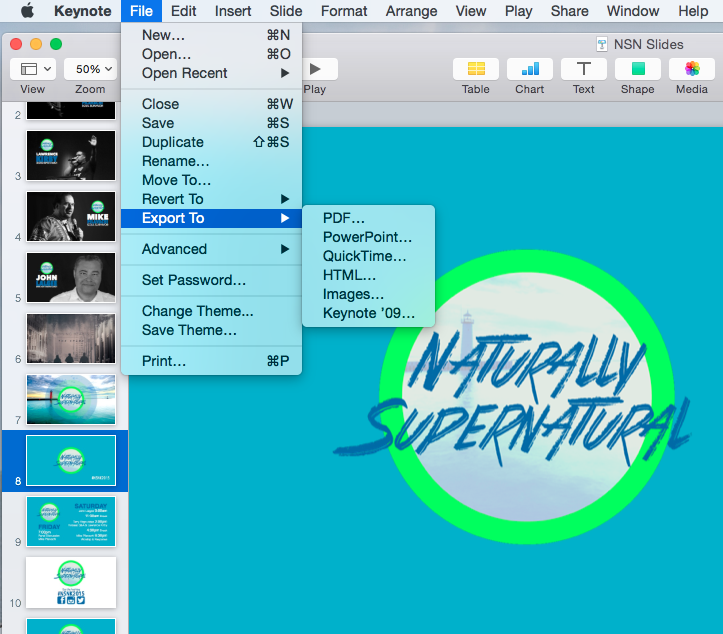This screenshot has height=634, width=723.
Task: Select slide 5 John thumbnail
Action: point(71,278)
